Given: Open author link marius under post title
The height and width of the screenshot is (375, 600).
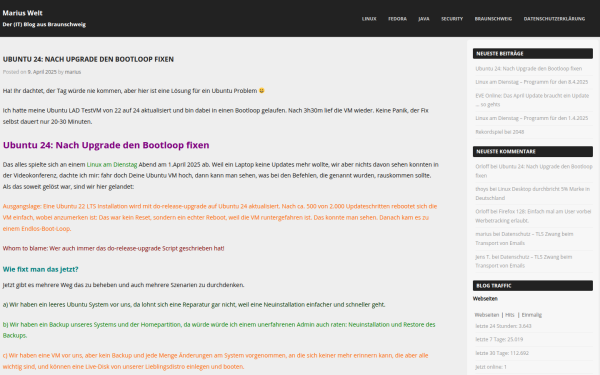Looking at the screenshot, I should point(73,72).
